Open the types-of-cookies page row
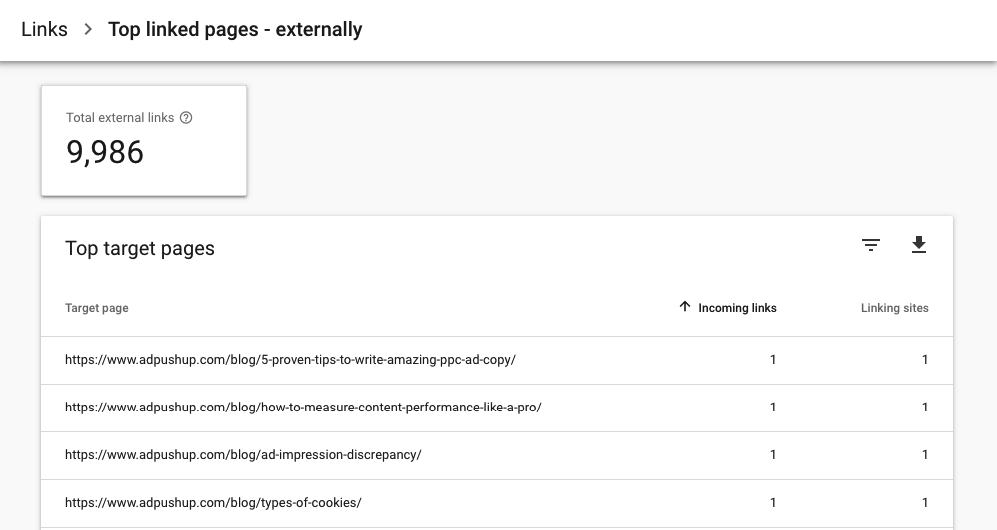The image size is (997, 530). click(x=213, y=503)
